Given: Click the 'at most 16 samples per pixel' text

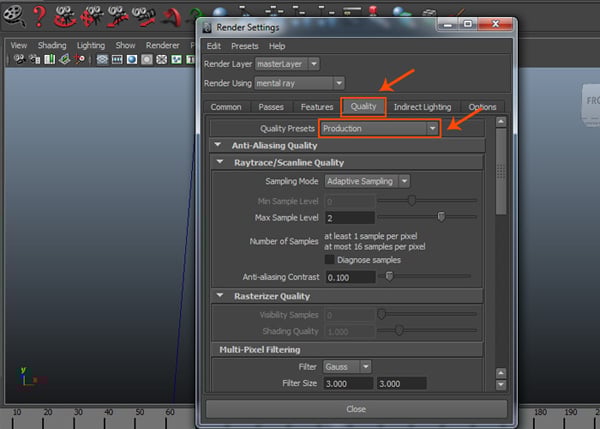Looking at the screenshot, I should coord(375,247).
